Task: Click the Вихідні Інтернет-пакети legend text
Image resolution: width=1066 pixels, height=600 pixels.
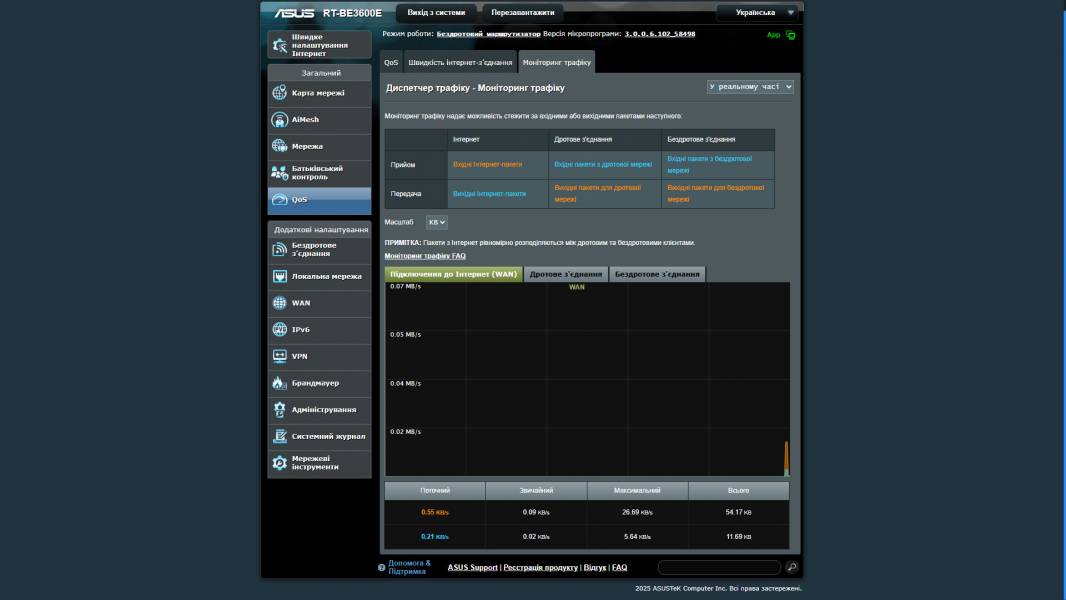Action: pos(489,194)
